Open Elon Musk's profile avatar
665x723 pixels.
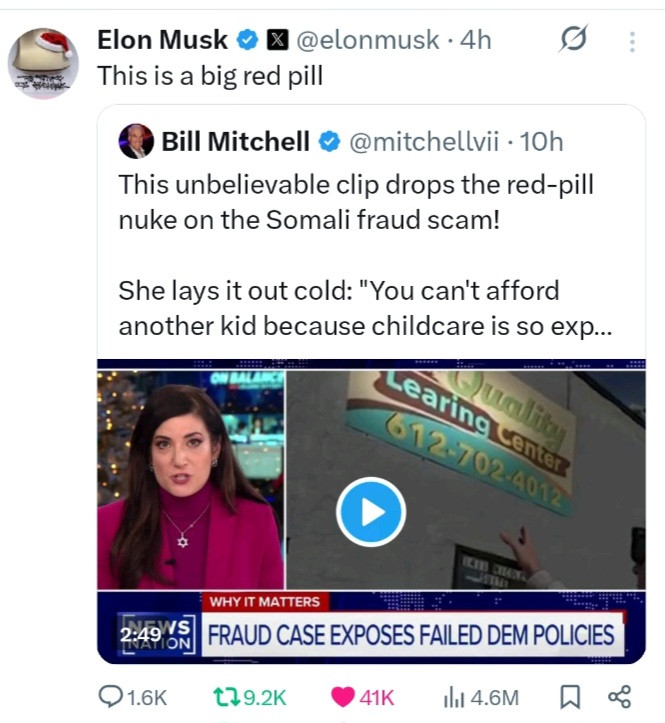coord(43,62)
